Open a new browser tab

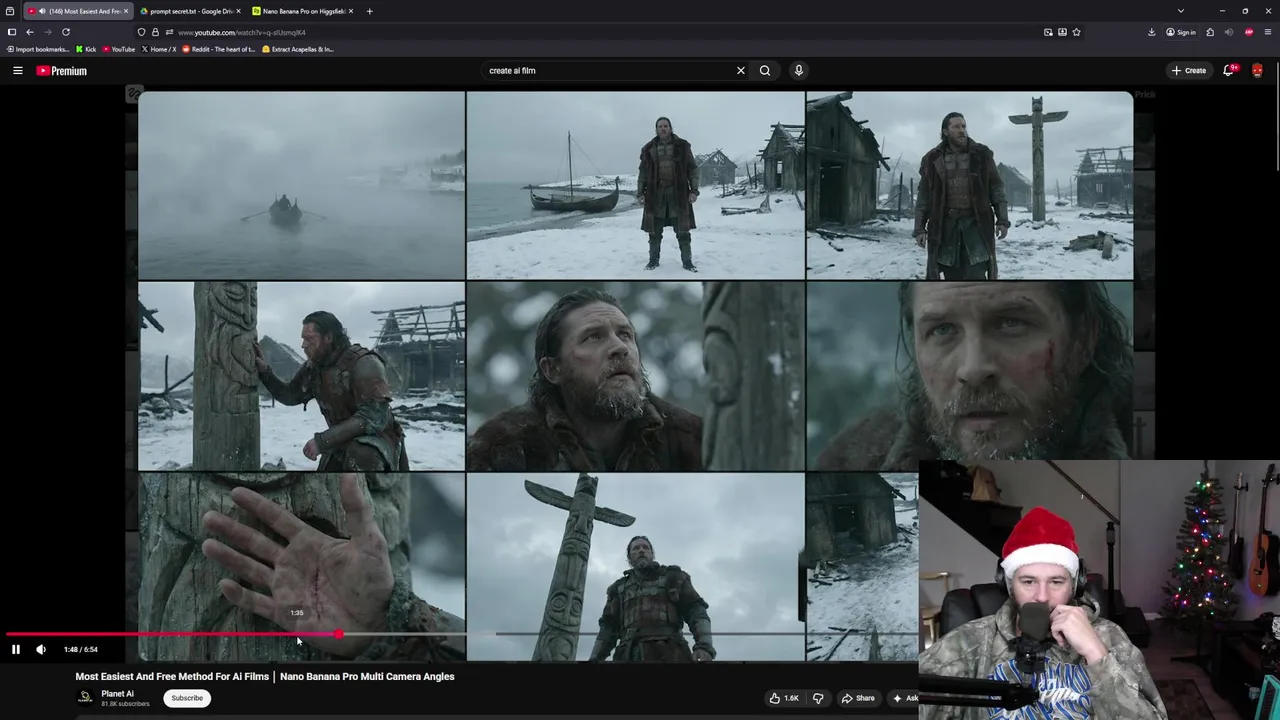tap(369, 11)
